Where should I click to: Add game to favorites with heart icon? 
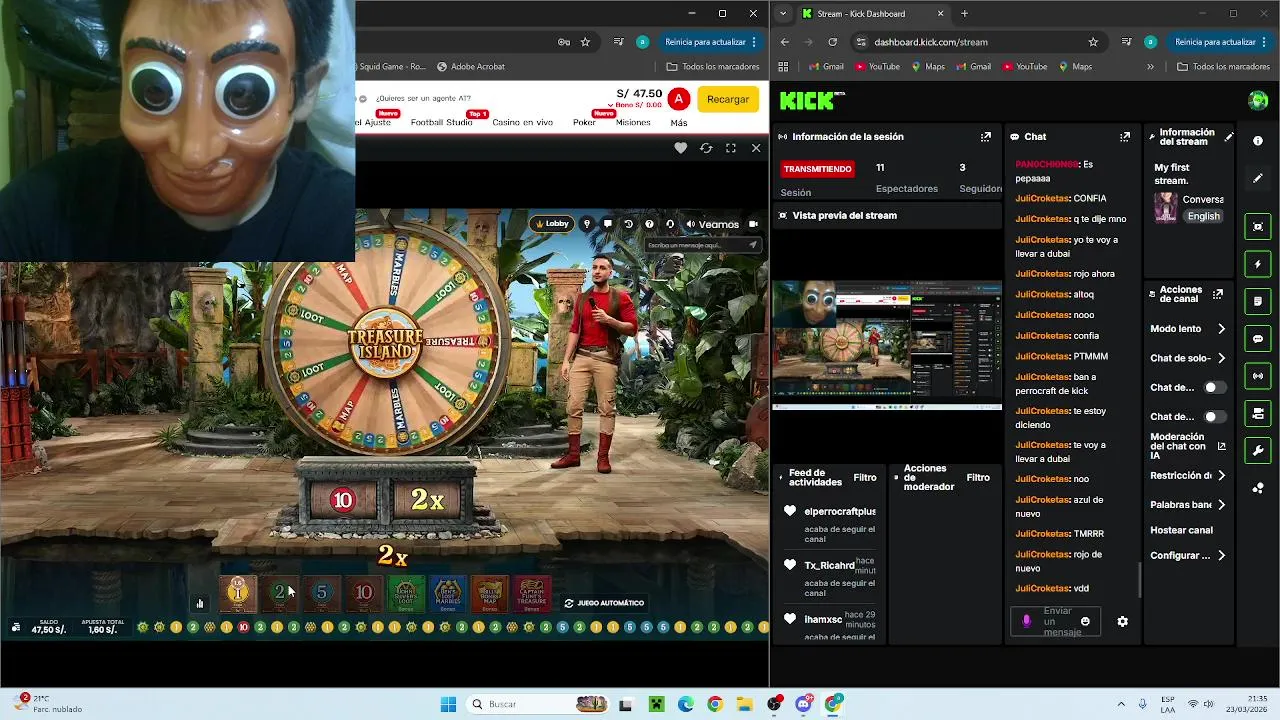coord(681,148)
